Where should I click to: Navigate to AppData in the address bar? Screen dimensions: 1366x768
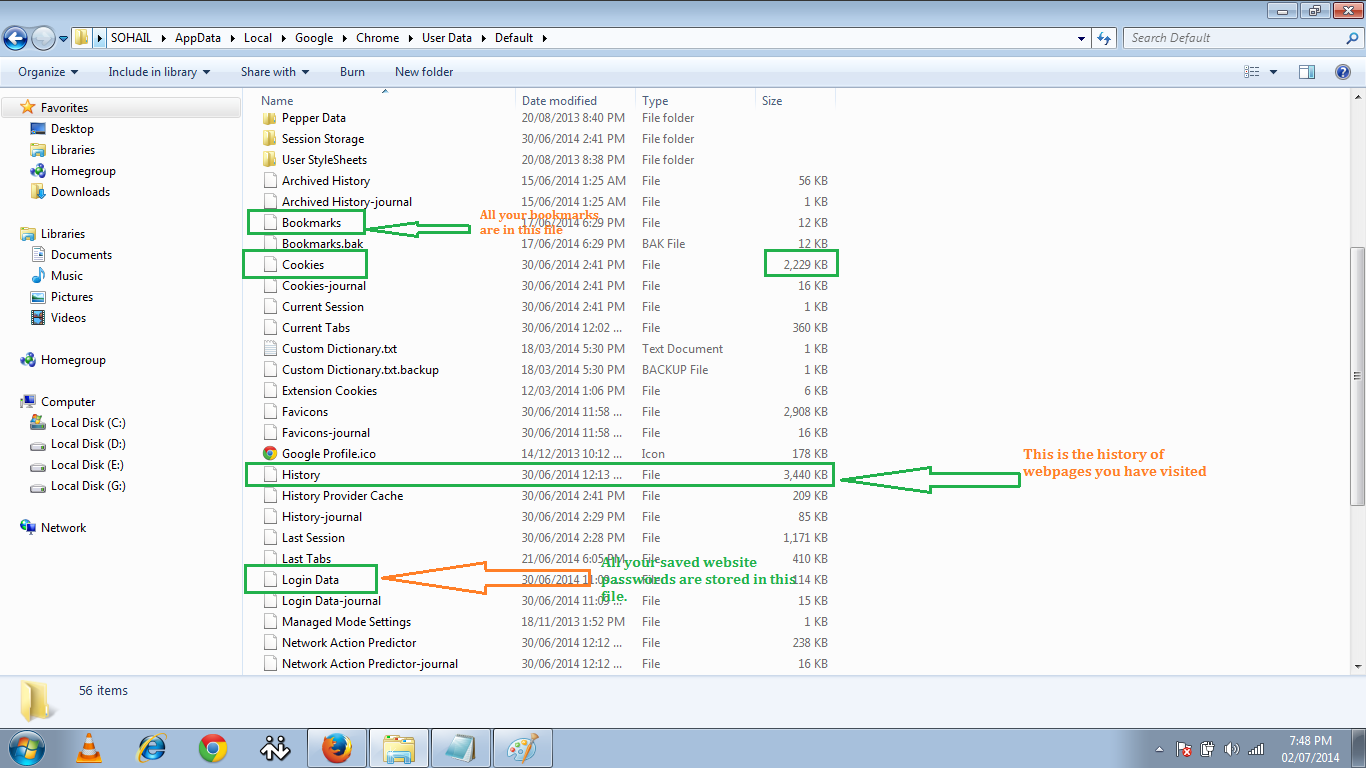[199, 38]
